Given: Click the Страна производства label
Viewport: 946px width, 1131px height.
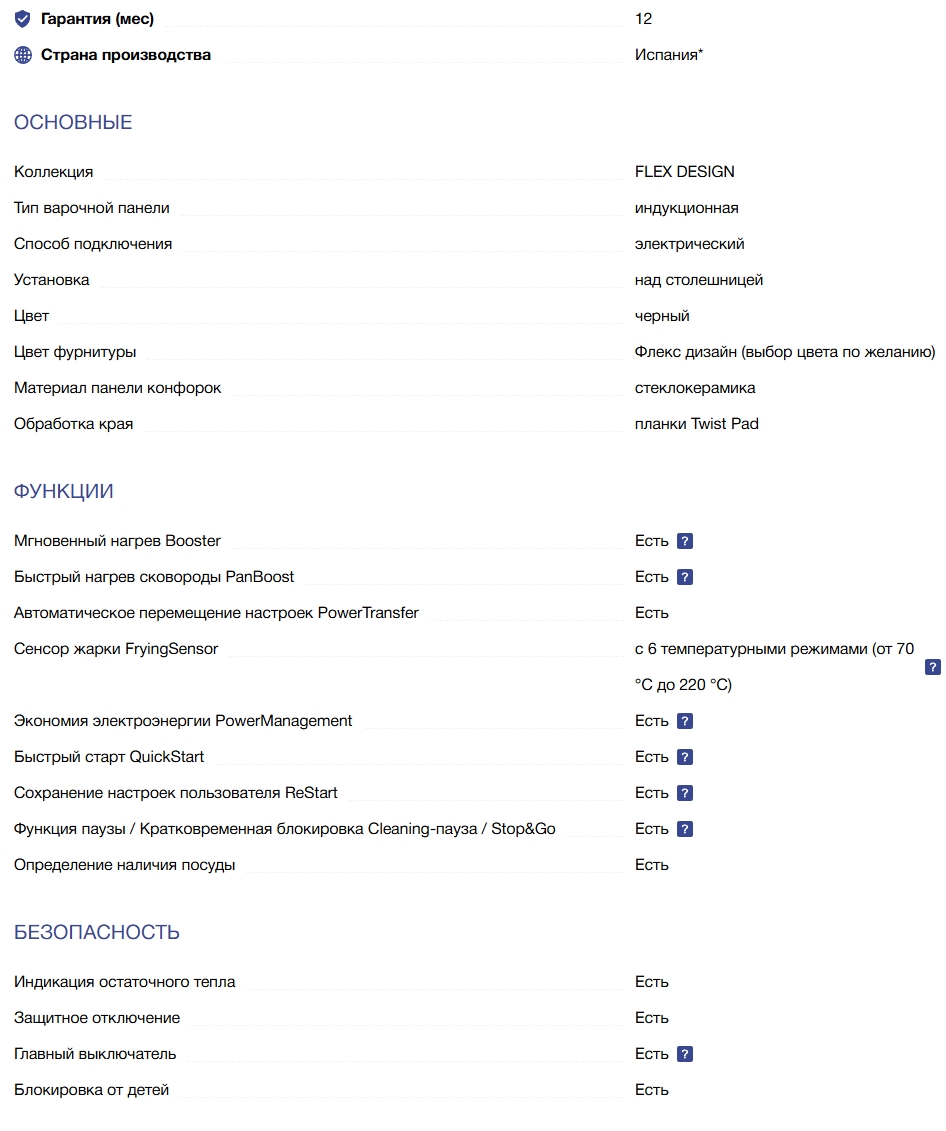Looking at the screenshot, I should point(126,55).
